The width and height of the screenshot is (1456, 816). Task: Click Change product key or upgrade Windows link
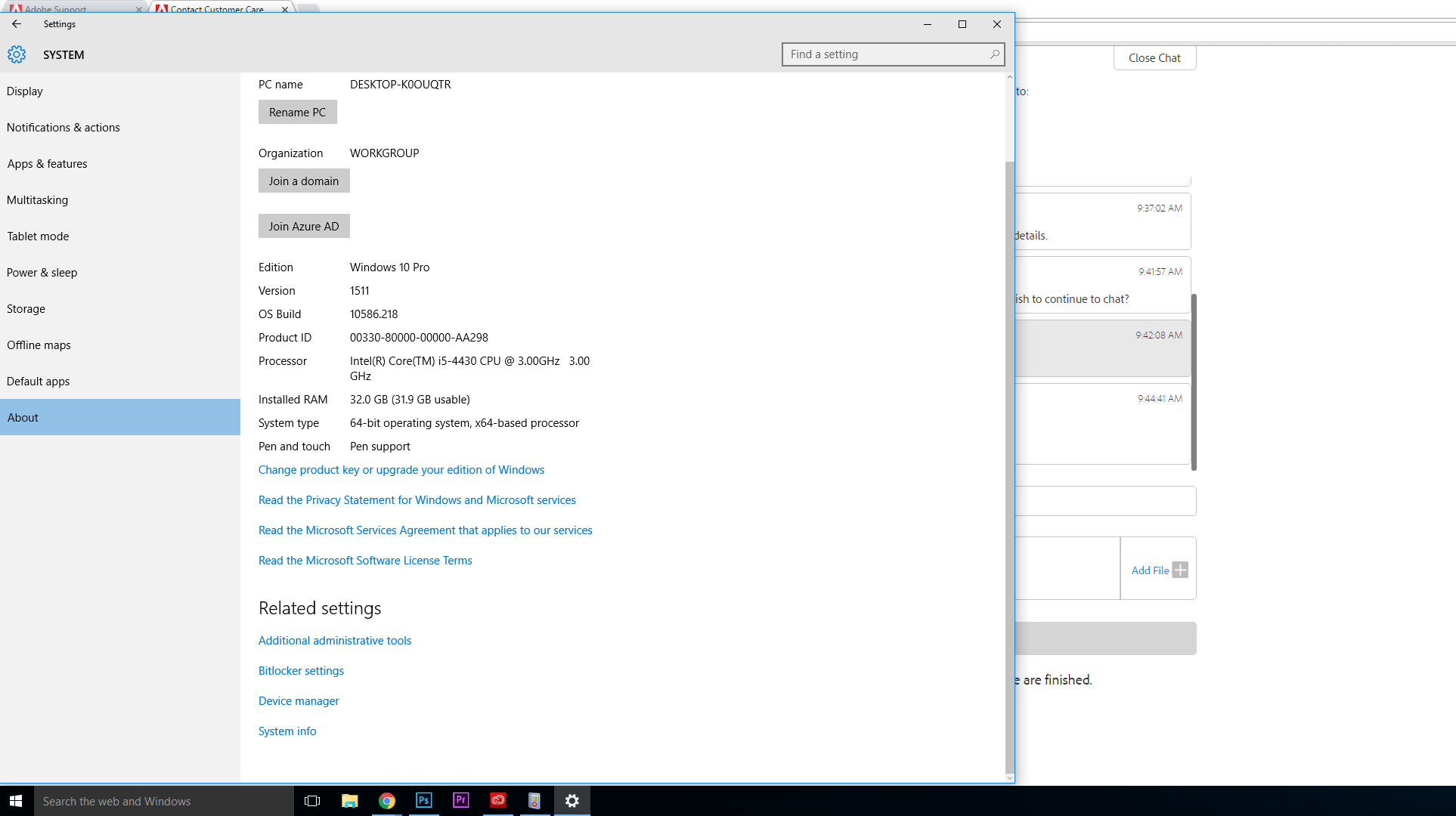click(x=401, y=469)
